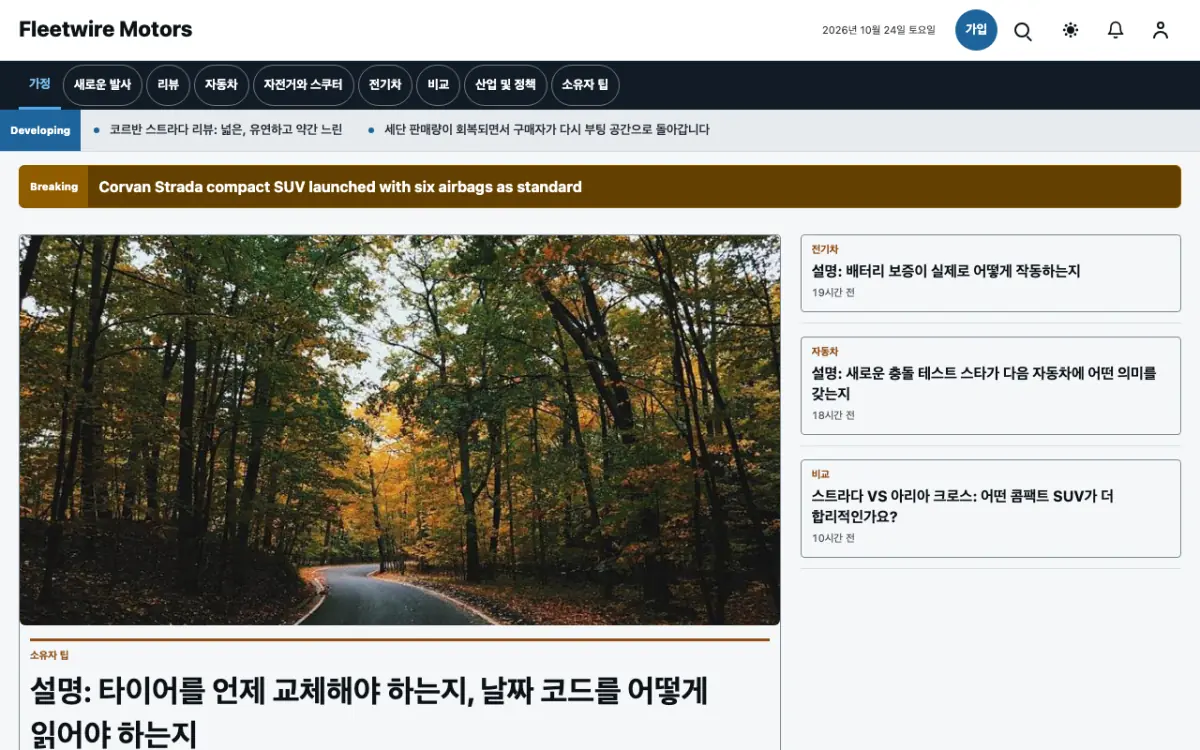1200x750 pixels.
Task: Open the 자동차 navigation tab
Action: point(221,85)
